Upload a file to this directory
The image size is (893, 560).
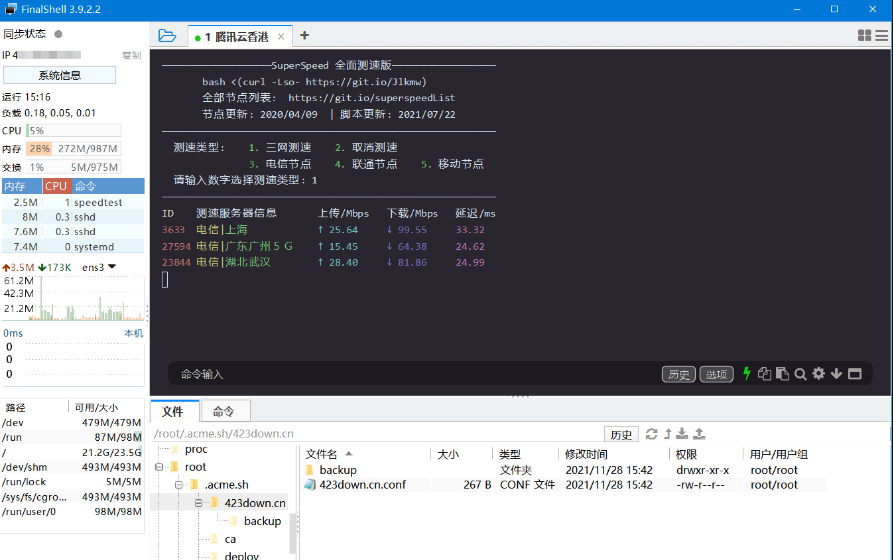click(699, 434)
